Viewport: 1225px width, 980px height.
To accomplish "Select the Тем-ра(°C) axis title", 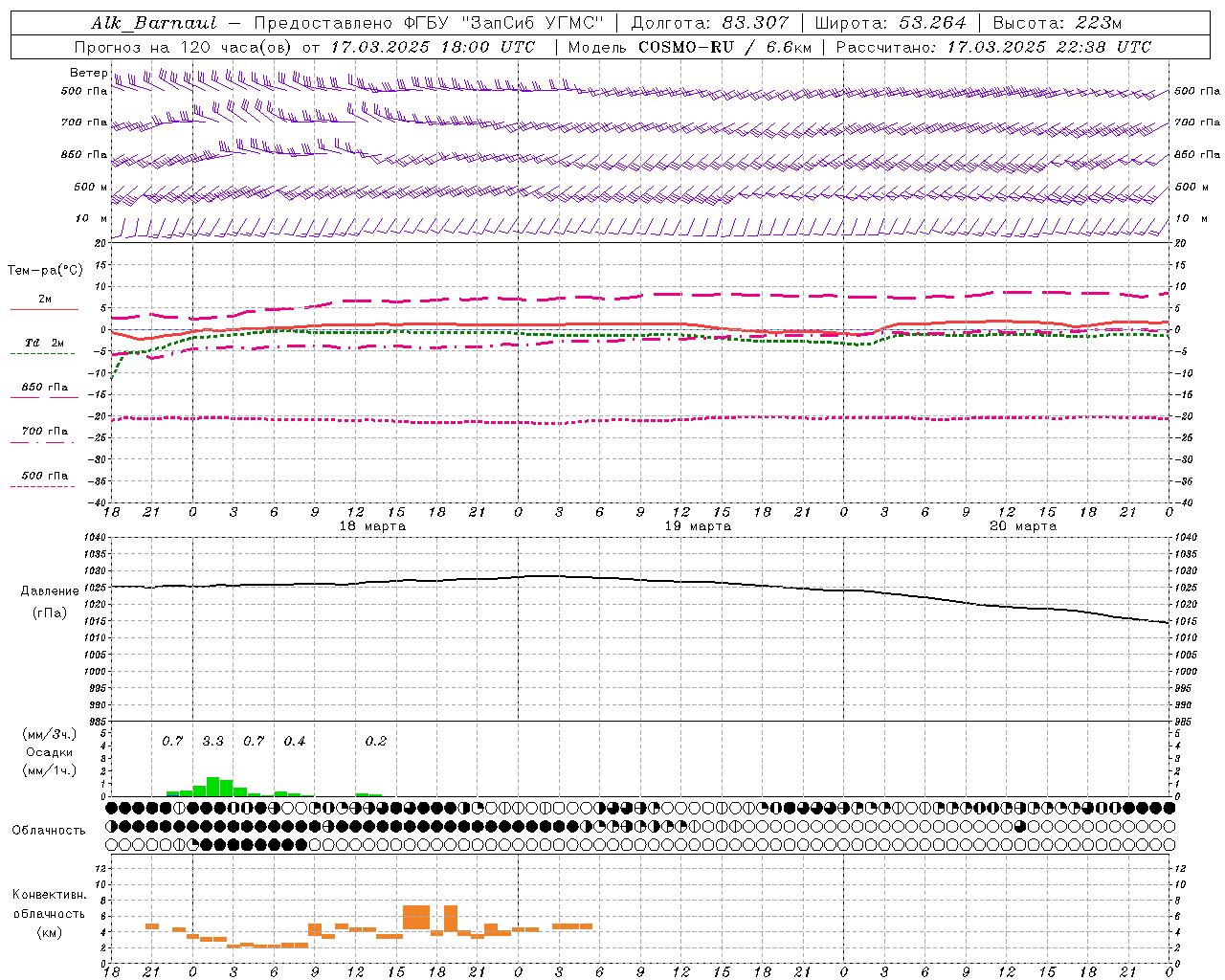I will (45, 271).
